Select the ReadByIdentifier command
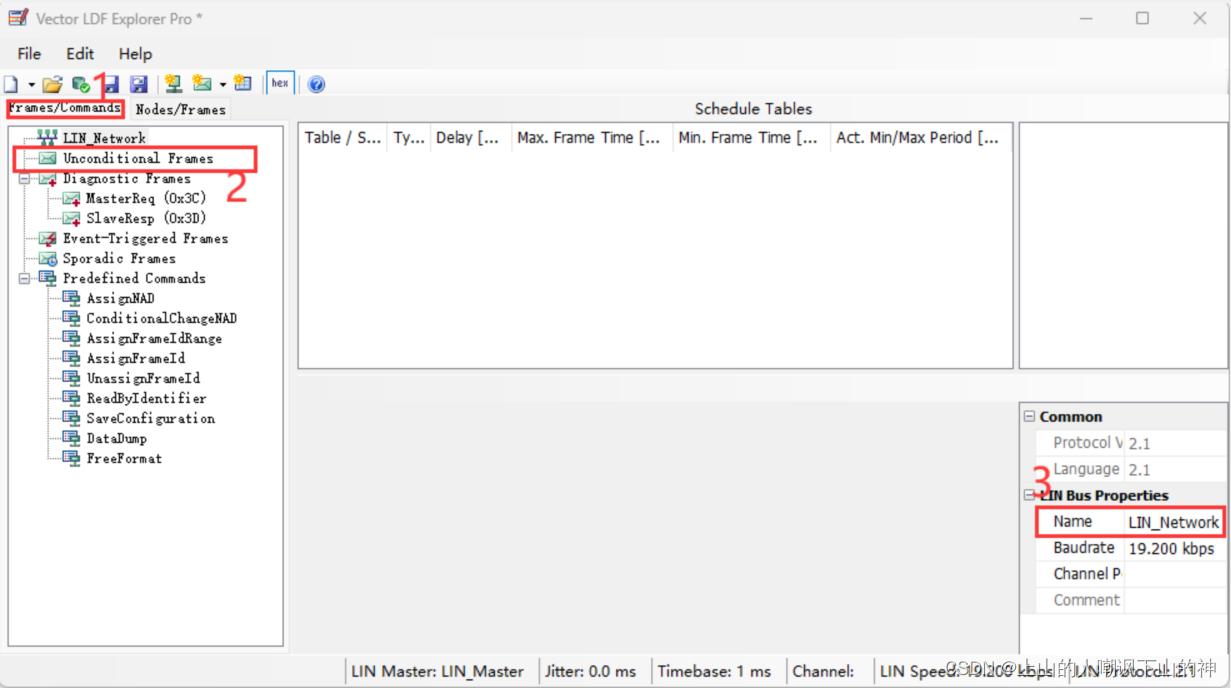Viewport: 1231px width, 688px height. (147, 398)
